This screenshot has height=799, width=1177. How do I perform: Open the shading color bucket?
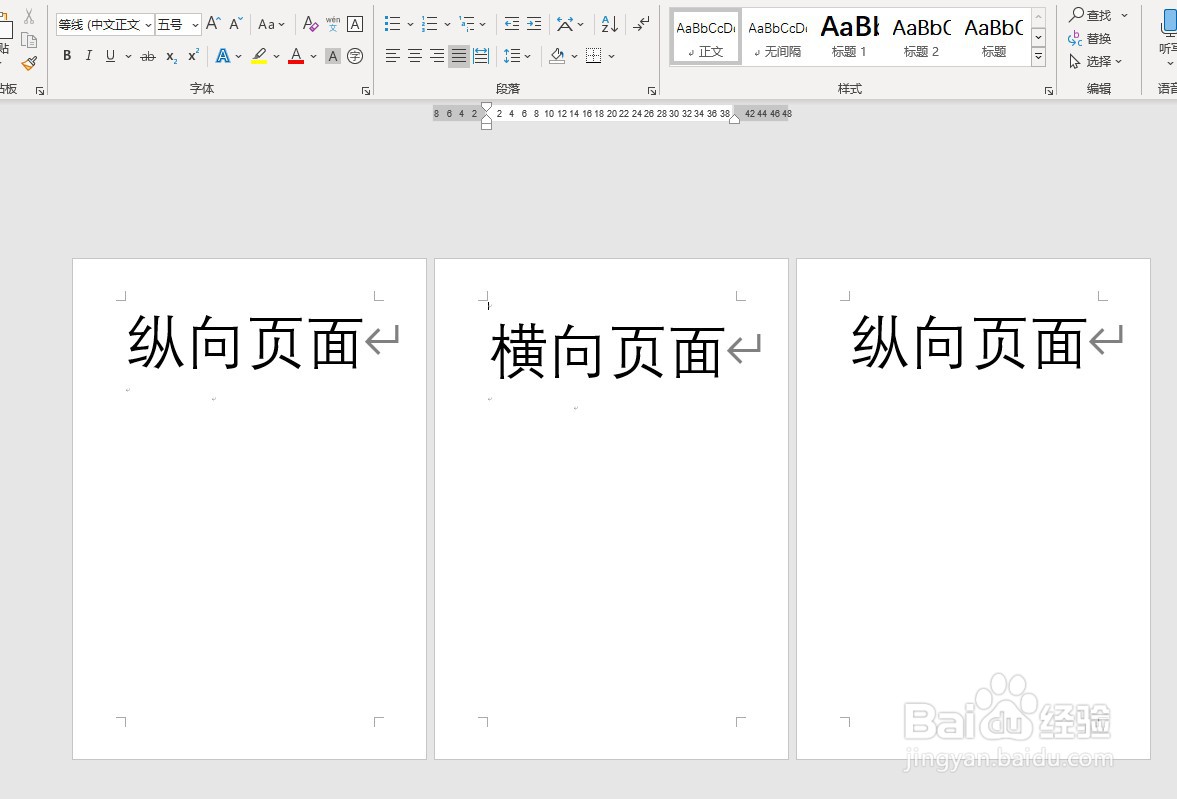tap(557, 56)
